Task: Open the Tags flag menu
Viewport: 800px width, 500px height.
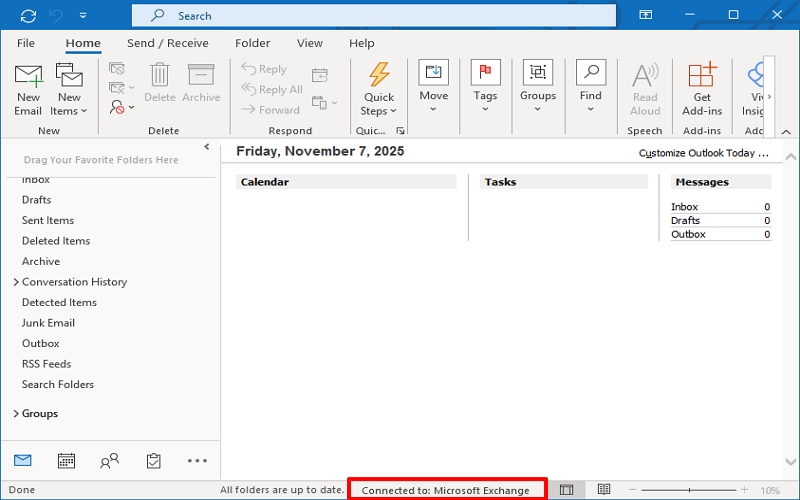Action: 485,87
